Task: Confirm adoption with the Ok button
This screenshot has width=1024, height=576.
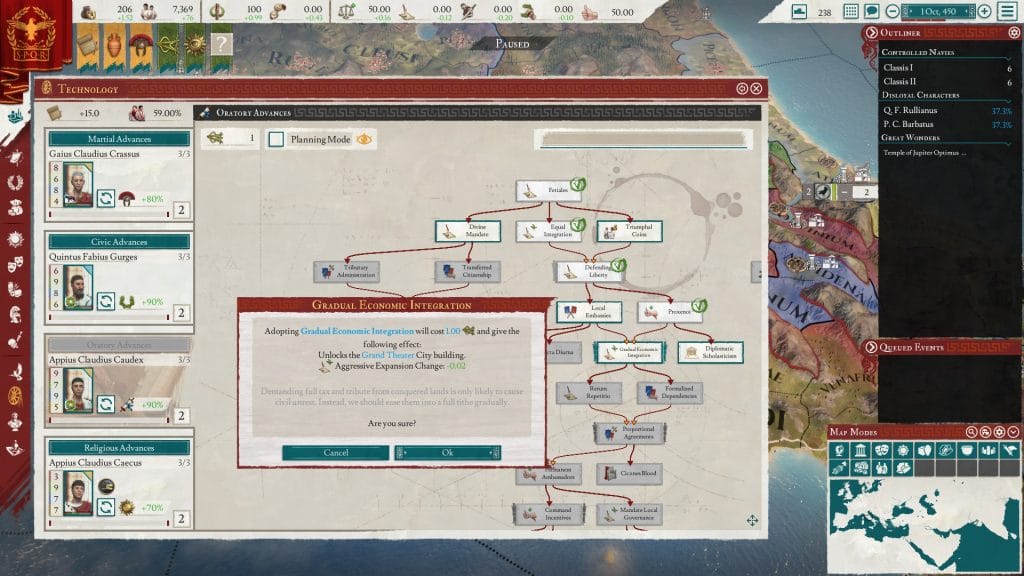Action: 447,453
